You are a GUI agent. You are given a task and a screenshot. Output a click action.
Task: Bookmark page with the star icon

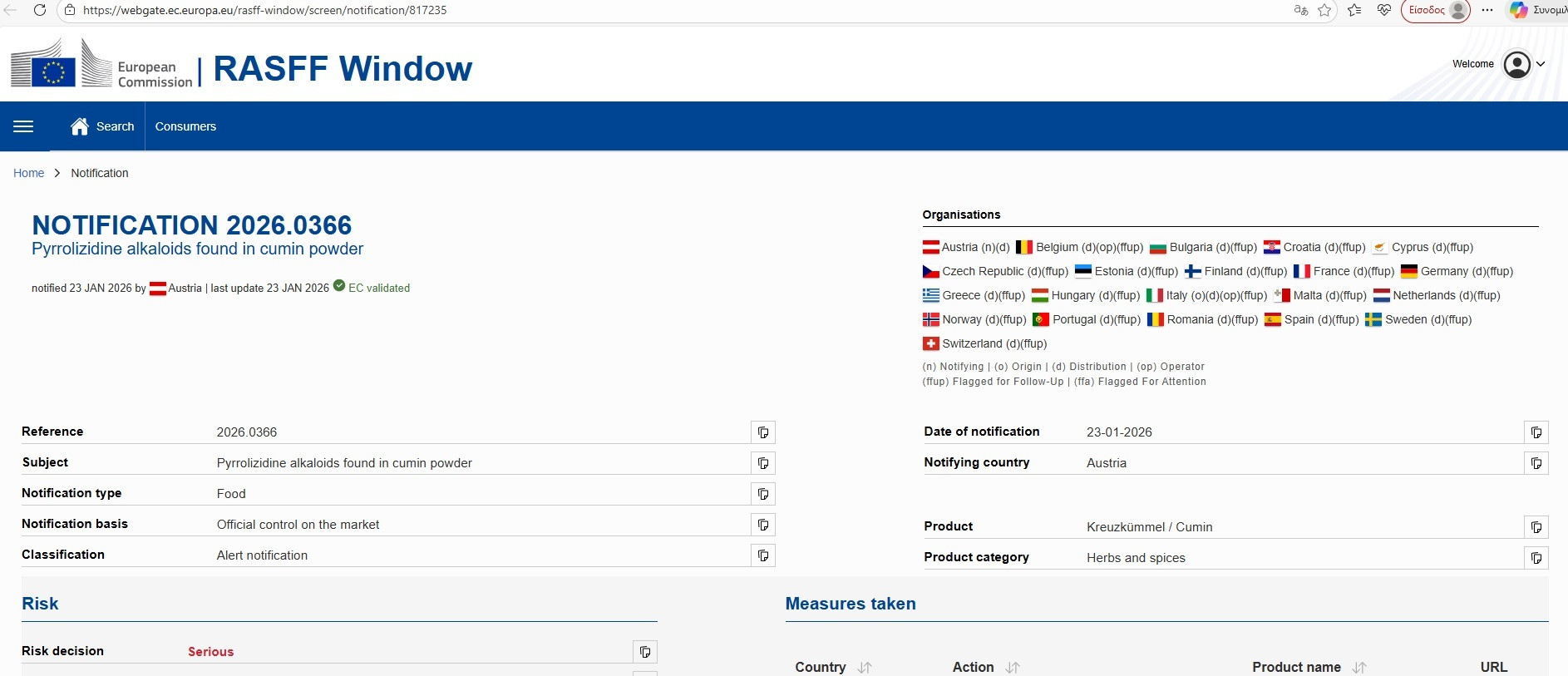(x=1324, y=10)
